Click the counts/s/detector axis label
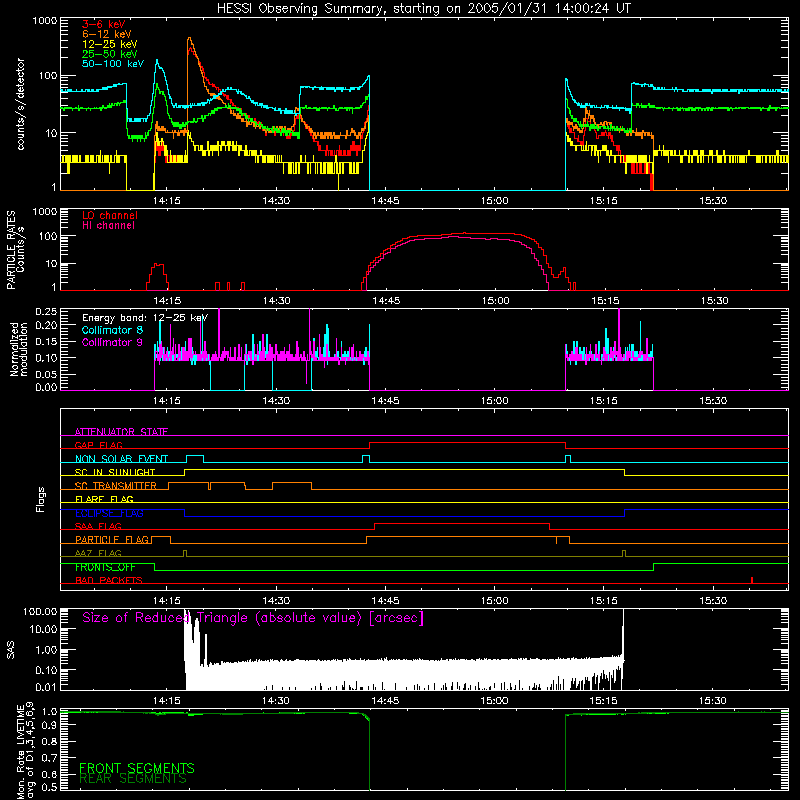The height and width of the screenshot is (800, 800). coord(20,104)
